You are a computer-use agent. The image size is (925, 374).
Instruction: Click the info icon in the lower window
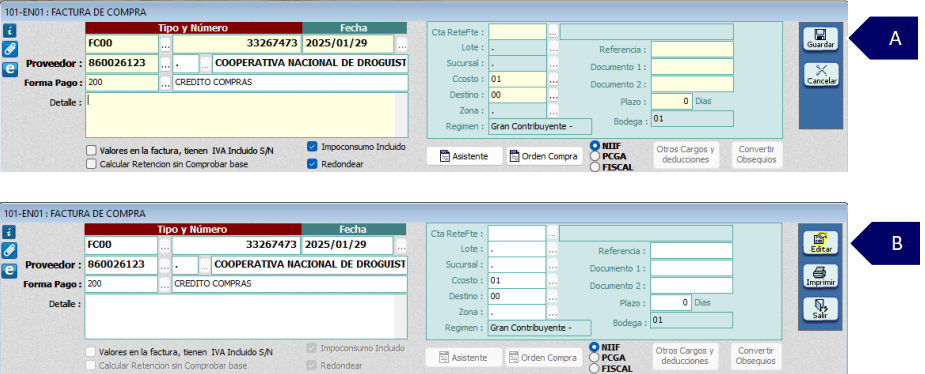(x=10, y=232)
